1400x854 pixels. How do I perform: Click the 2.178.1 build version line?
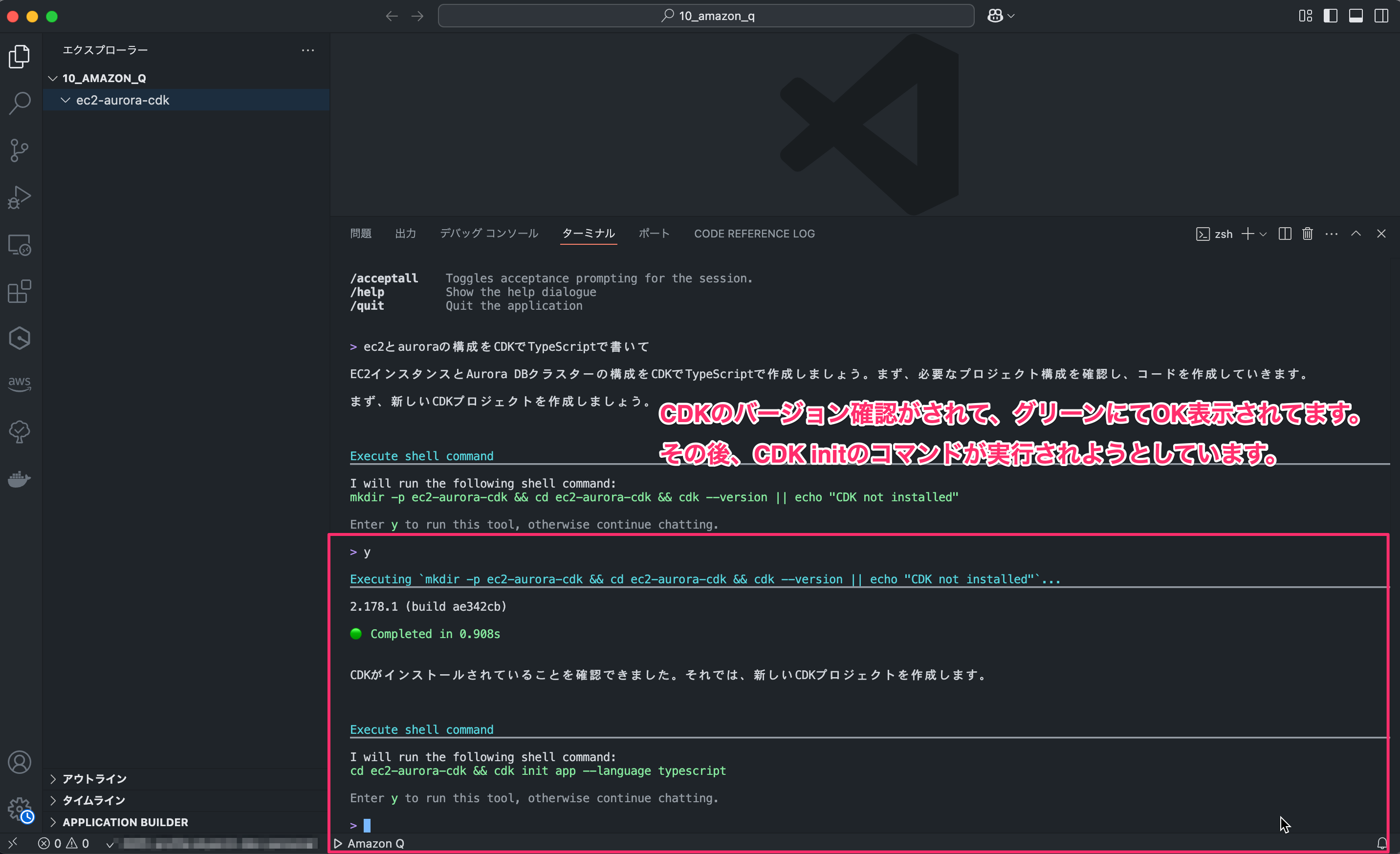pos(428,606)
